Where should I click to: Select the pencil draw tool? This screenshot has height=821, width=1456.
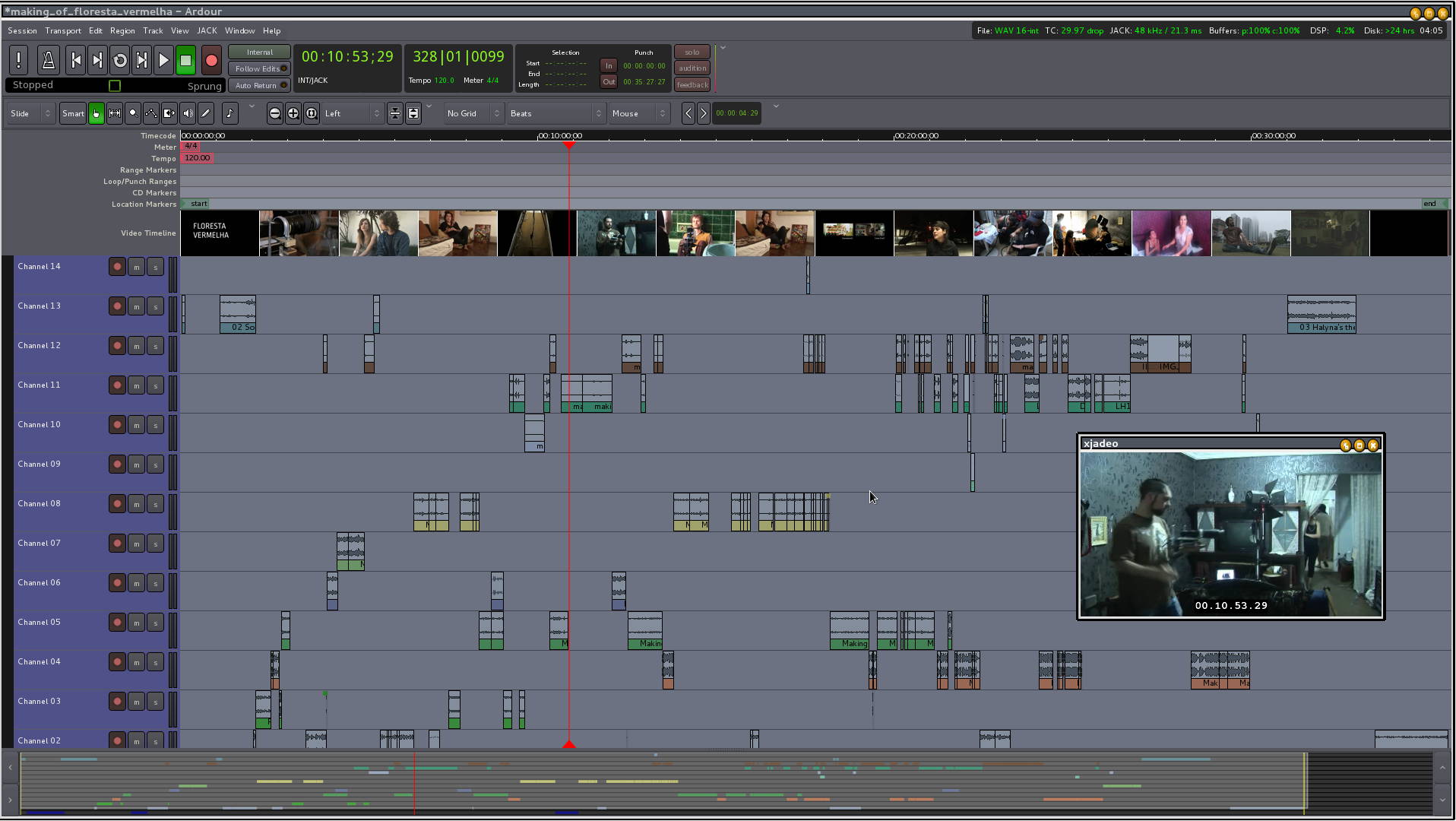point(206,113)
